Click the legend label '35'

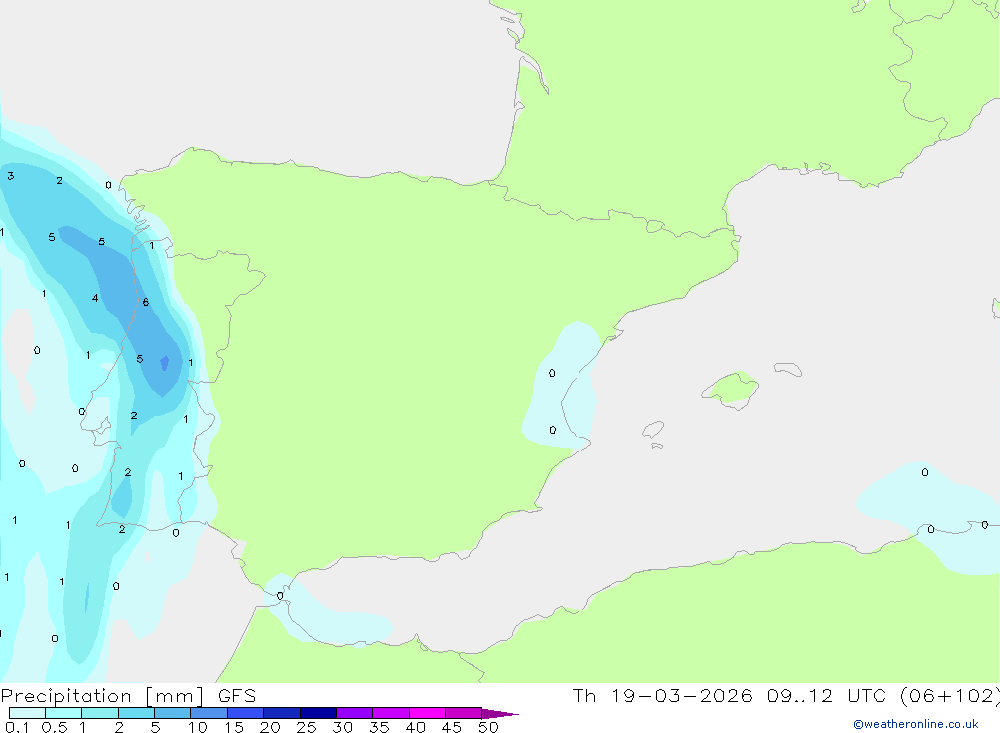[x=379, y=727]
